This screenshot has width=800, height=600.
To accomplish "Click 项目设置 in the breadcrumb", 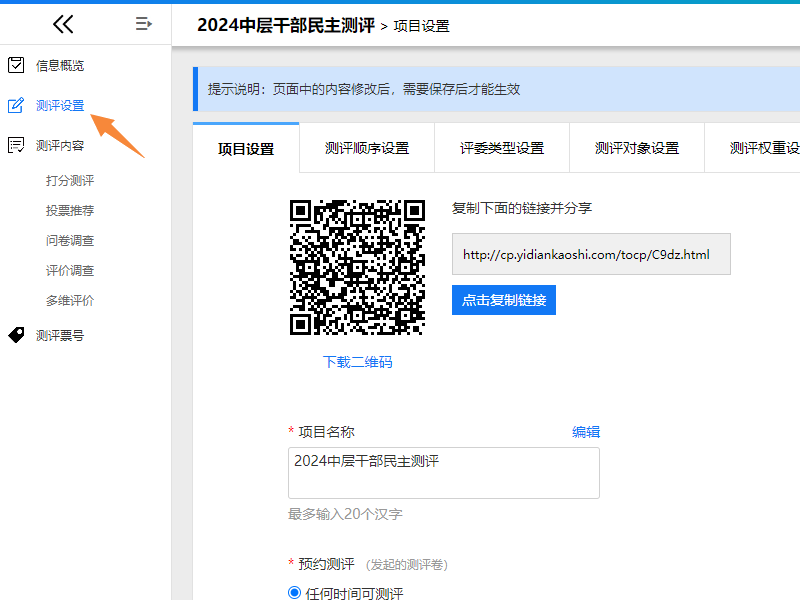I will tap(421, 26).
